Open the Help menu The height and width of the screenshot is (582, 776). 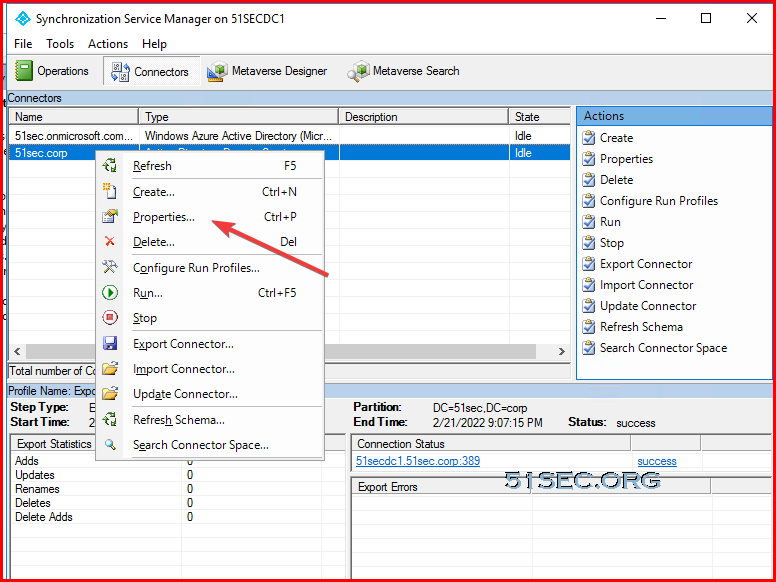pyautogui.click(x=154, y=44)
